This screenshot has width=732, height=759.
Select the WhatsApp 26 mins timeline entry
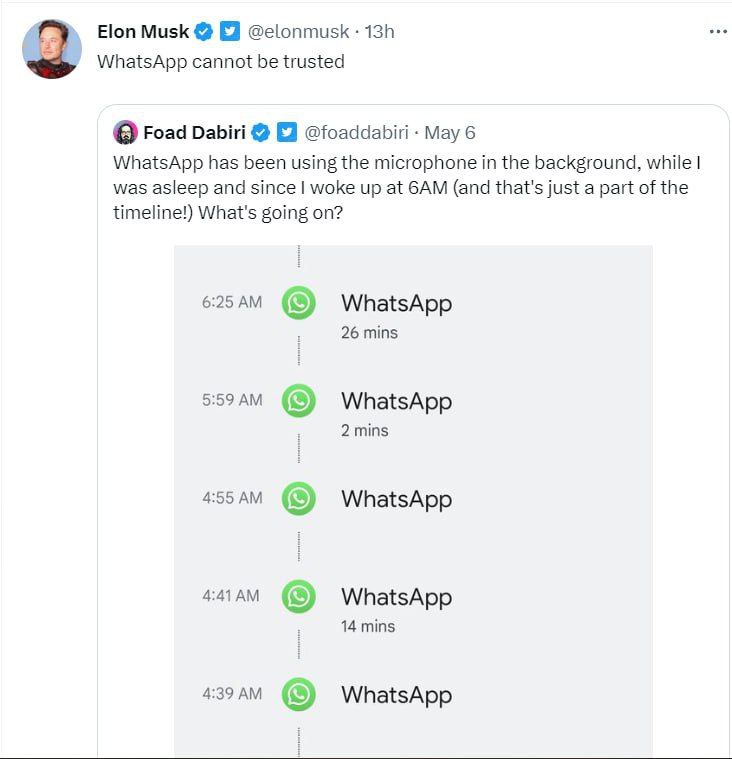pyautogui.click(x=414, y=315)
